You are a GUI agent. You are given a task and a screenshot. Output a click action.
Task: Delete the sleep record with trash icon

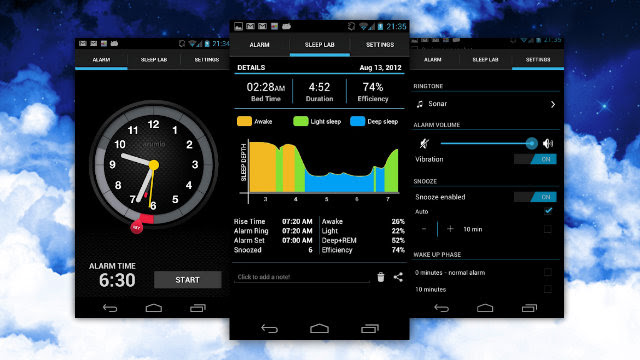click(380, 277)
